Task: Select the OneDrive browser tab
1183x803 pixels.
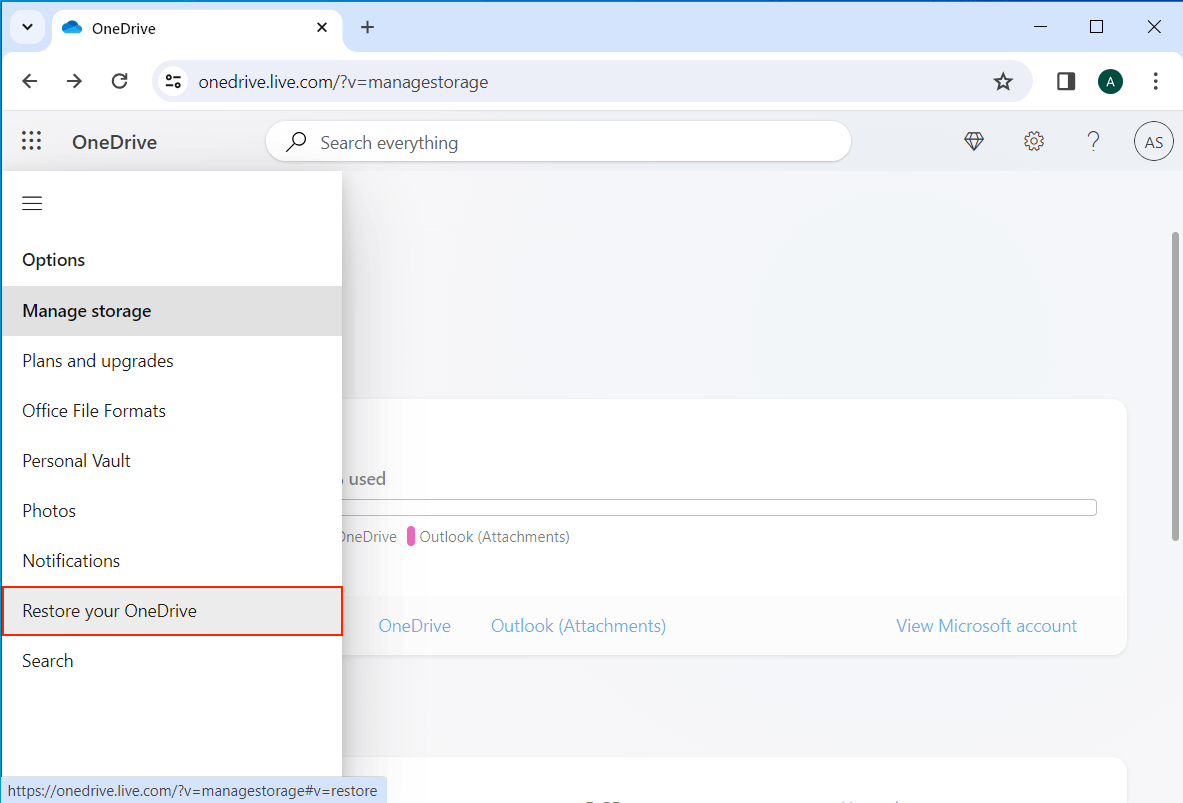Action: 196,28
